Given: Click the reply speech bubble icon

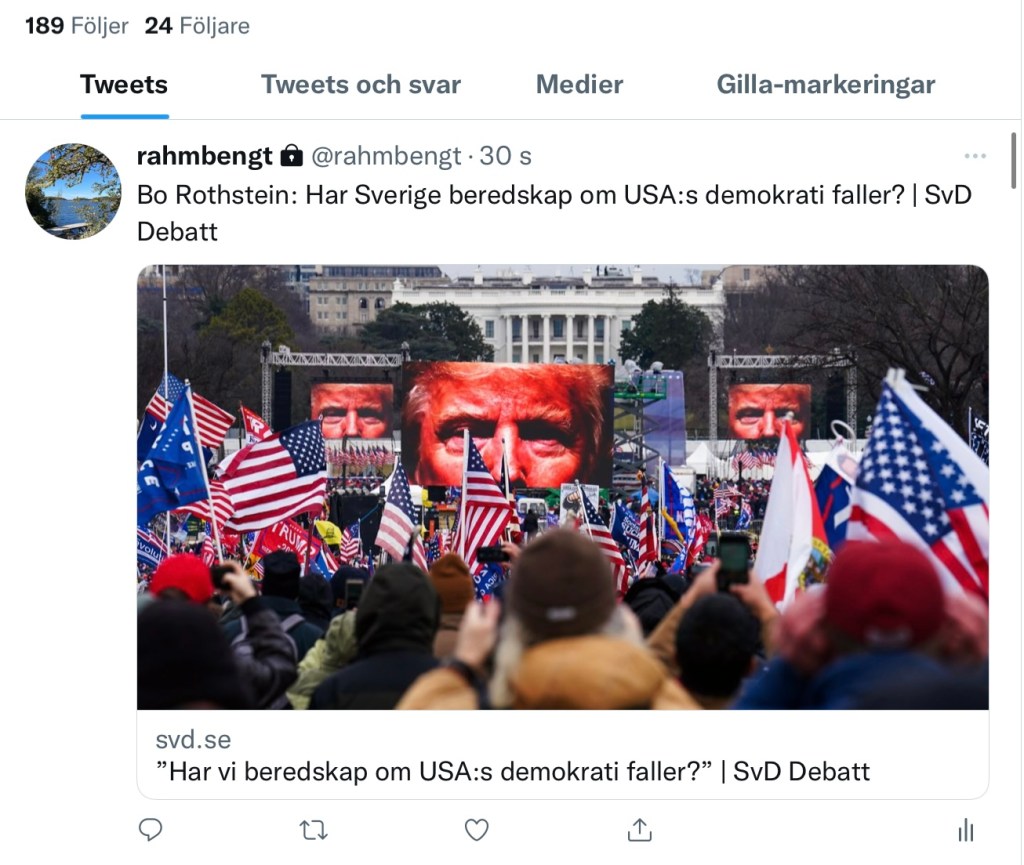Looking at the screenshot, I should click(150, 830).
